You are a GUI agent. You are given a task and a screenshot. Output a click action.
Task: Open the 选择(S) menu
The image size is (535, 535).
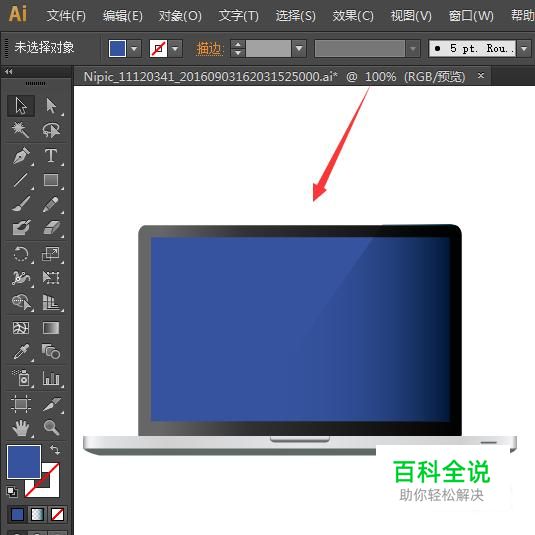(x=295, y=16)
